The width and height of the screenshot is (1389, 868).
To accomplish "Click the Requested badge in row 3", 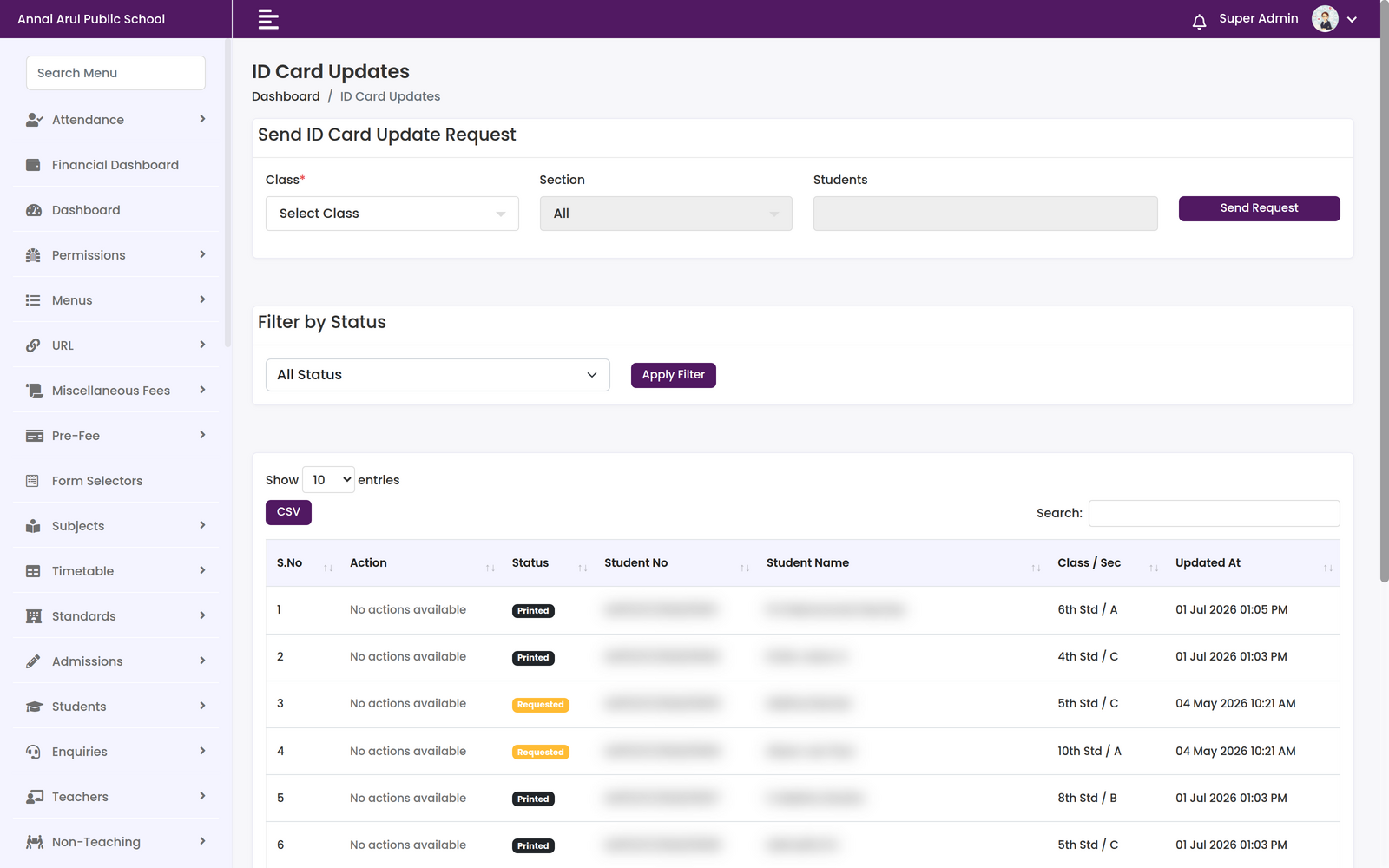I will 540,705.
